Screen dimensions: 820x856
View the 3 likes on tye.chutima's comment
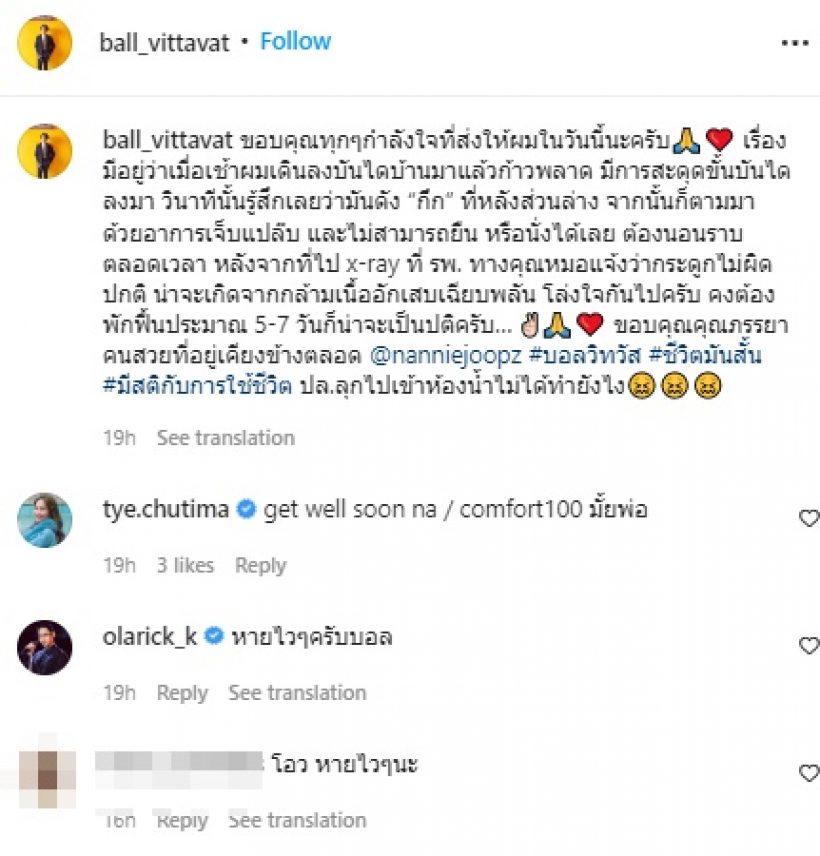click(x=186, y=565)
